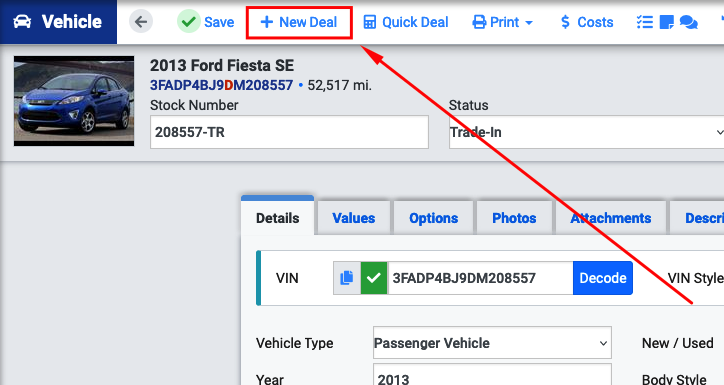Click into the VIN input field
The height and width of the screenshot is (385, 724).
480,278
